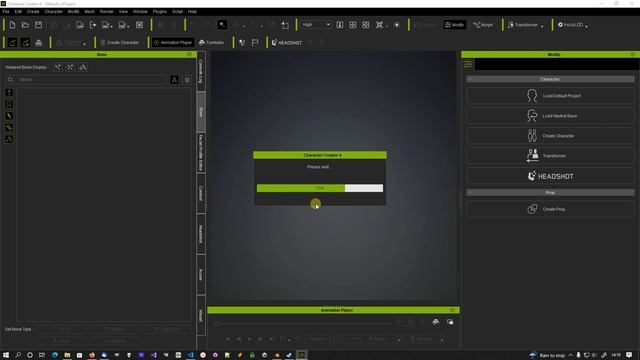This screenshot has height=360, width=640.
Task: Click the Save Project disk icon
Action: (38, 25)
